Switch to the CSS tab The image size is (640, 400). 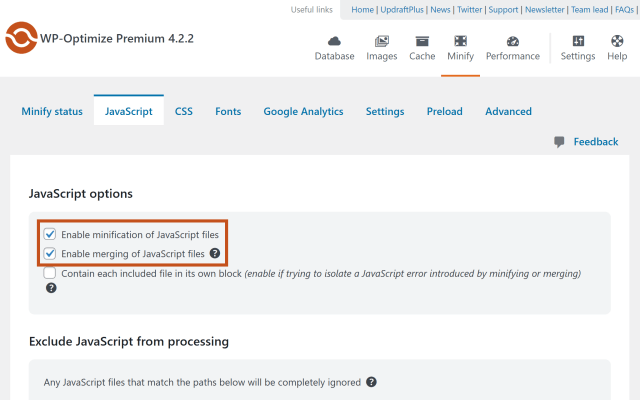tap(184, 111)
